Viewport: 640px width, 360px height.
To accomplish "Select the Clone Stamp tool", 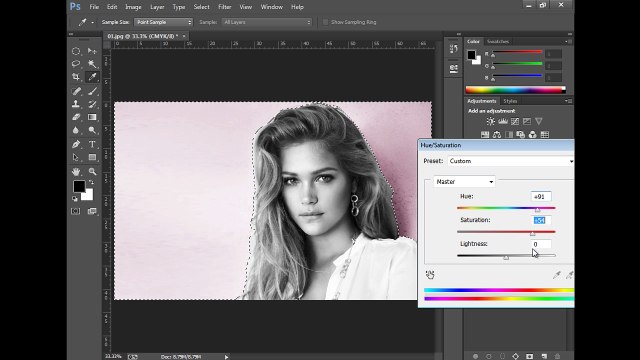I will point(76,104).
